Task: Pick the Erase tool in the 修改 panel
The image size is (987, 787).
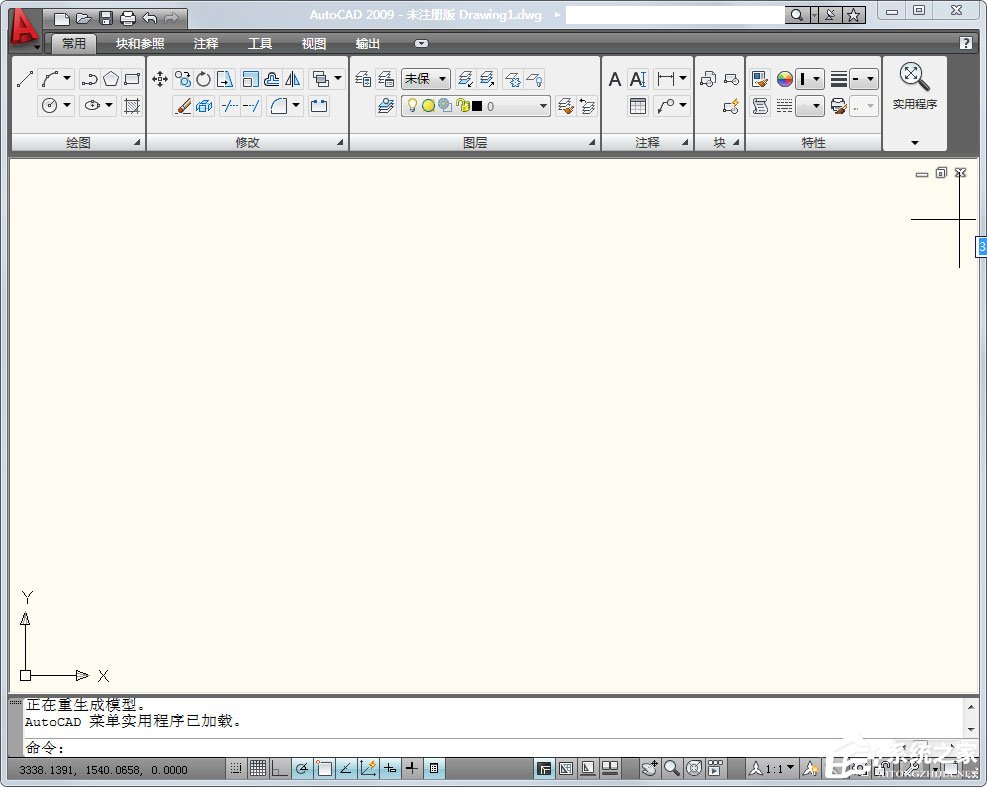Action: point(182,106)
